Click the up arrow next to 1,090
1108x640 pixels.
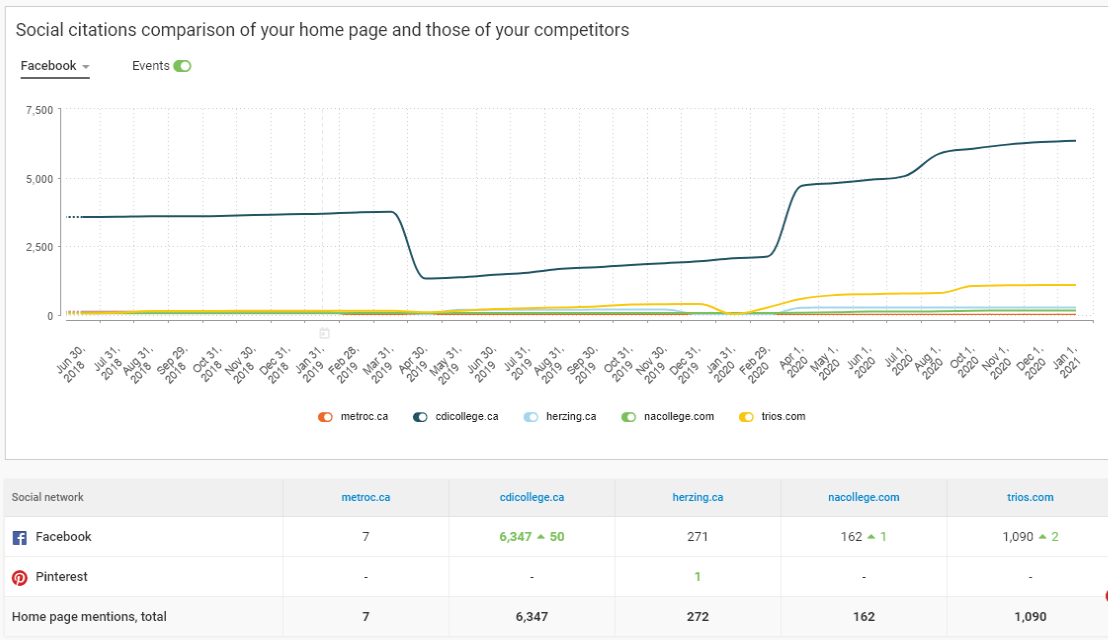click(1042, 537)
